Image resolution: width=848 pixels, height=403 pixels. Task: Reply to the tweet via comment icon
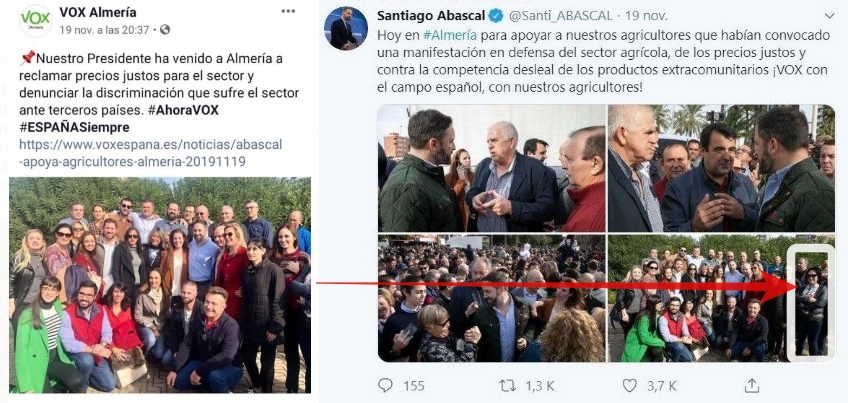[385, 385]
